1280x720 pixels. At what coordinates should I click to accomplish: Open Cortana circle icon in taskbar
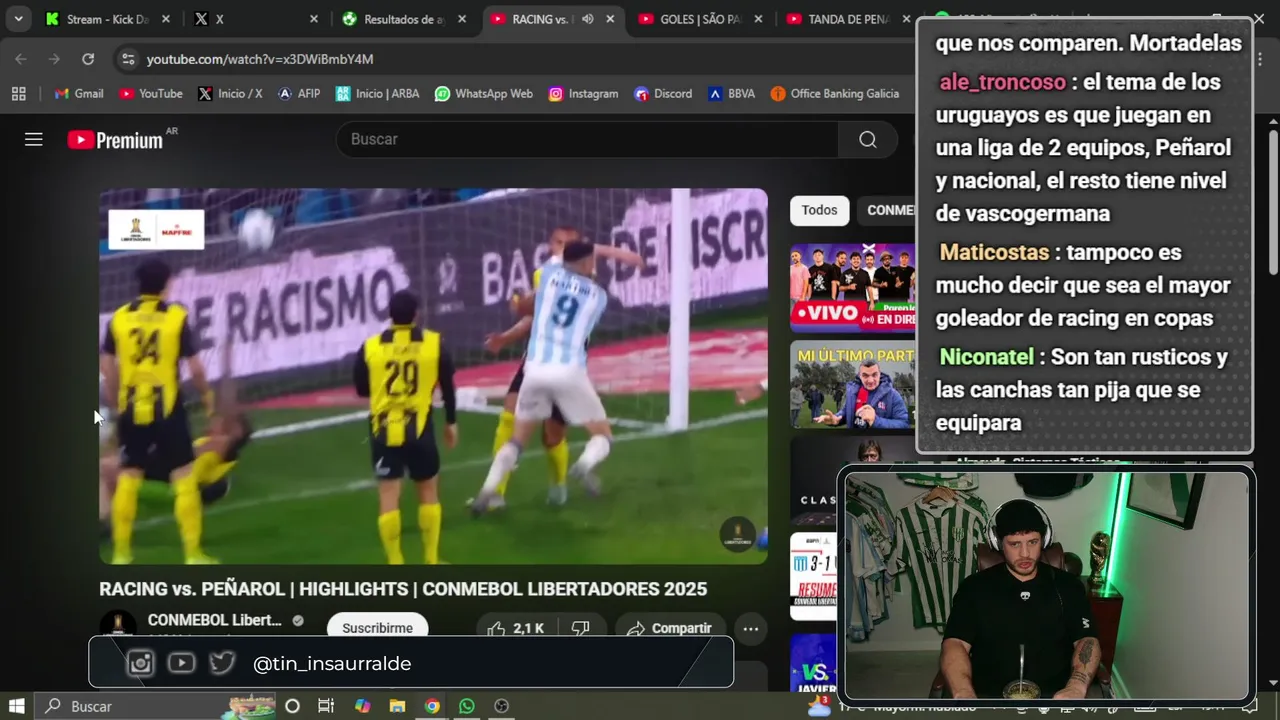tap(292, 706)
